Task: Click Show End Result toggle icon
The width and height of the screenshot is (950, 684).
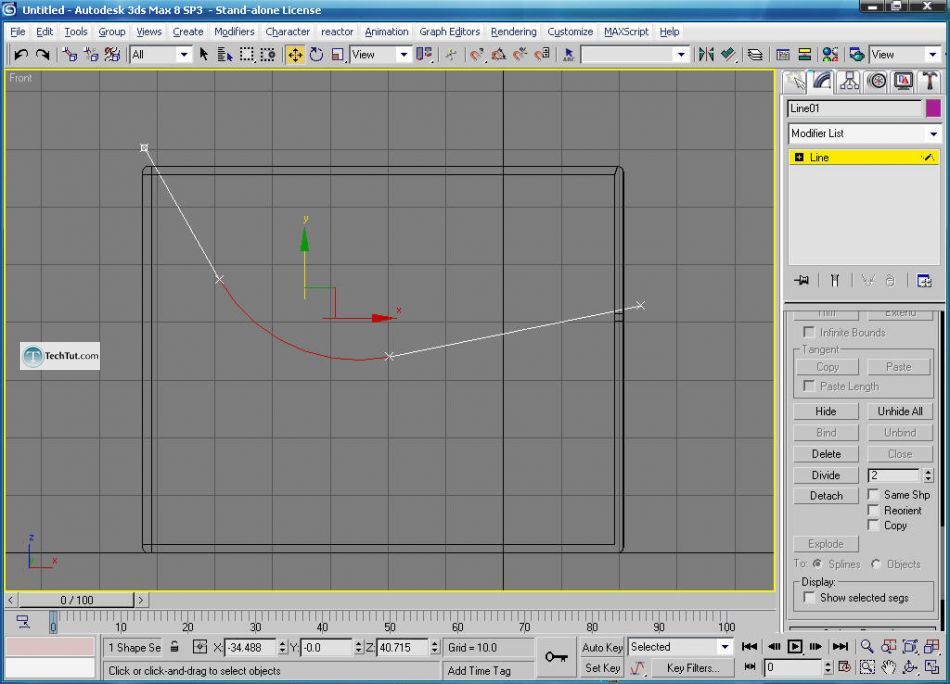Action: (x=835, y=281)
